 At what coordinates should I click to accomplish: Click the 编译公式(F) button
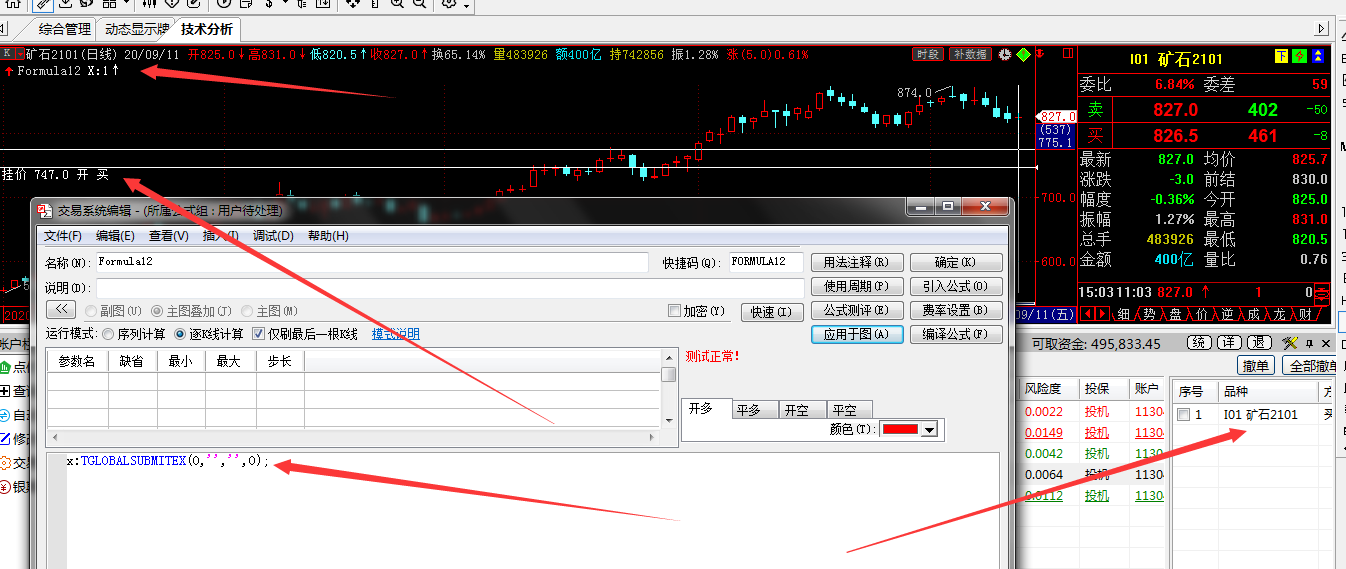coord(956,334)
